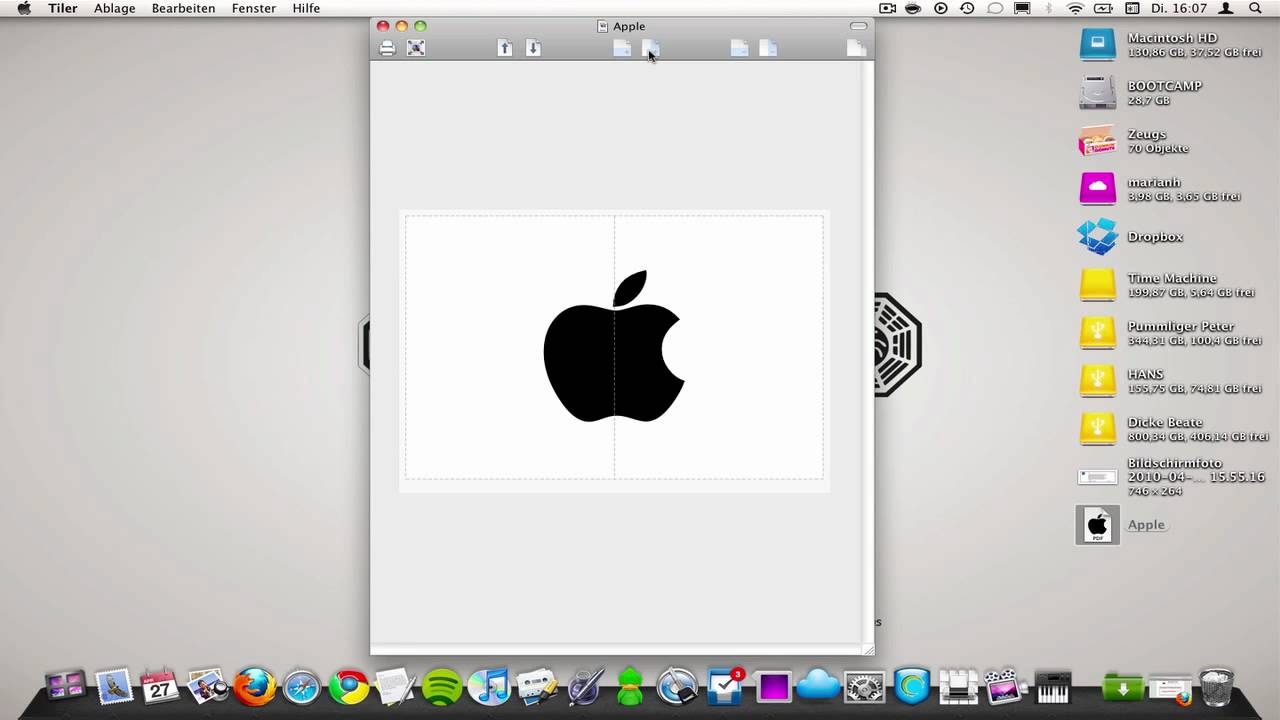
Task: Open the blue cloud app in Dock
Action: (818, 687)
